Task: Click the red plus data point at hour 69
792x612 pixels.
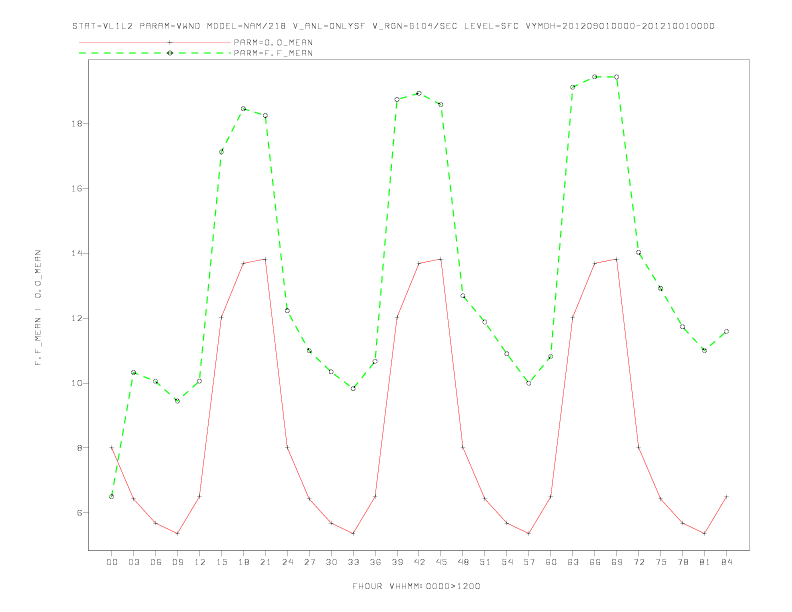Action: (x=616, y=260)
